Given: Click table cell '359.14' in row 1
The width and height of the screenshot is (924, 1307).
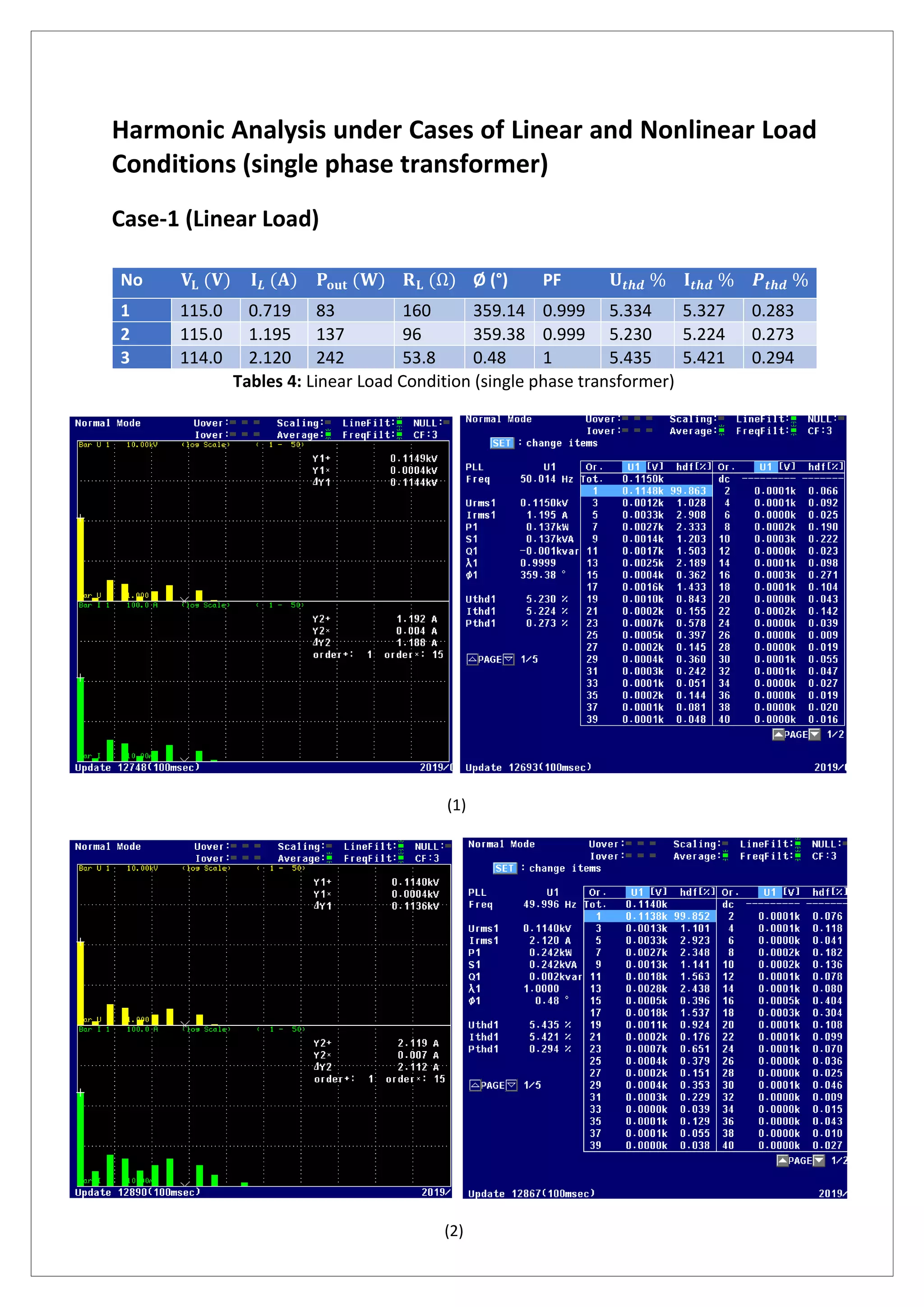Looking at the screenshot, I should click(x=499, y=310).
